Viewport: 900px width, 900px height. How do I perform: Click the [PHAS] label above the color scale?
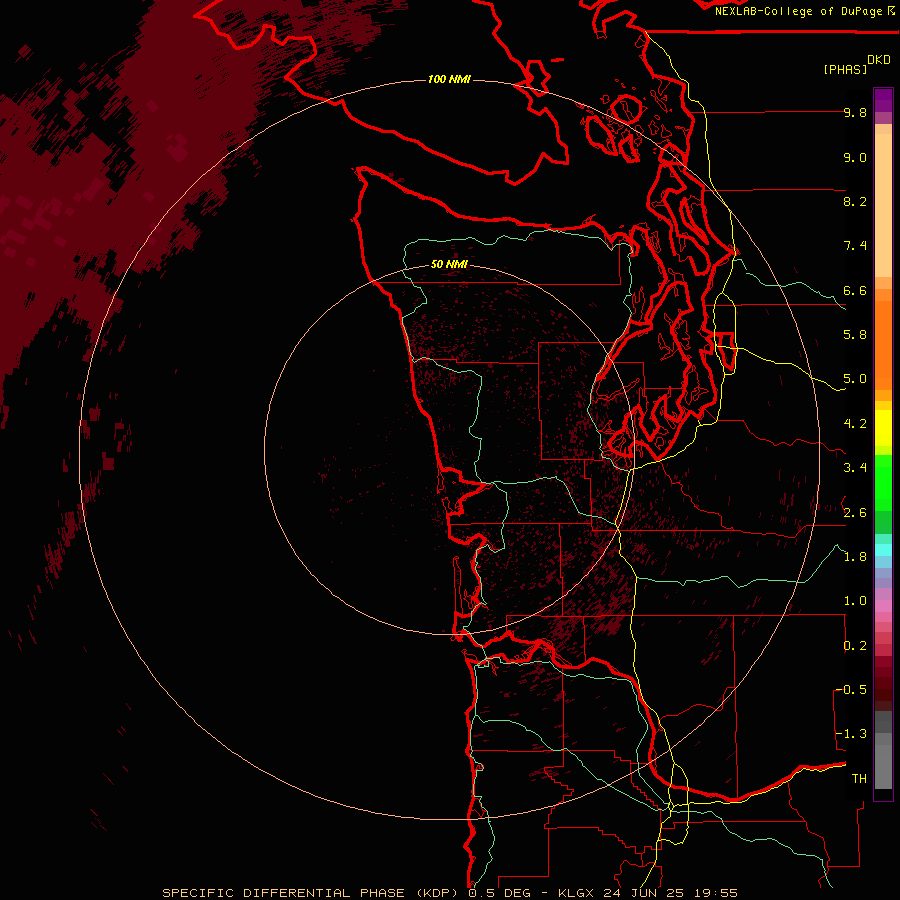point(845,70)
